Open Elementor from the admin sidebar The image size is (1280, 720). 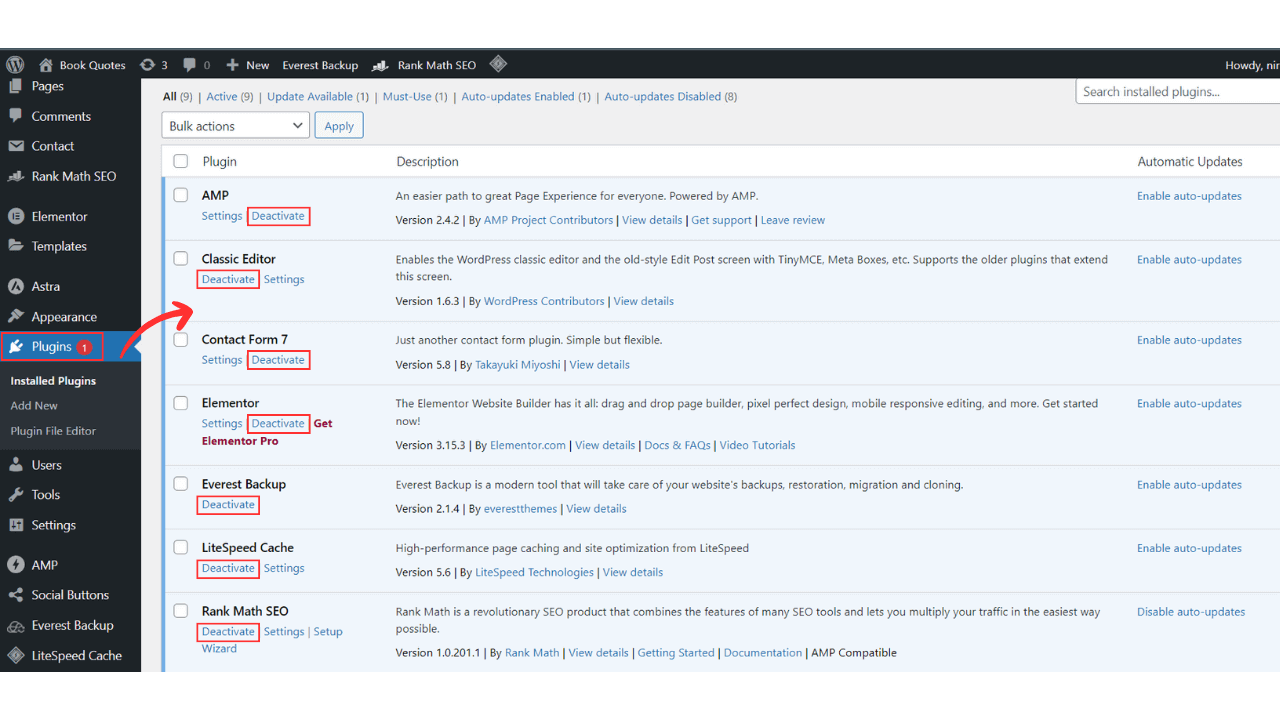point(62,216)
